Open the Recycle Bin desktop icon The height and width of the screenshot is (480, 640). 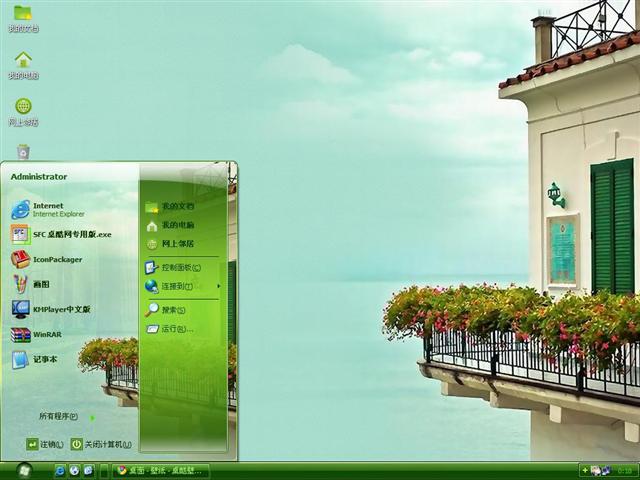click(23, 151)
